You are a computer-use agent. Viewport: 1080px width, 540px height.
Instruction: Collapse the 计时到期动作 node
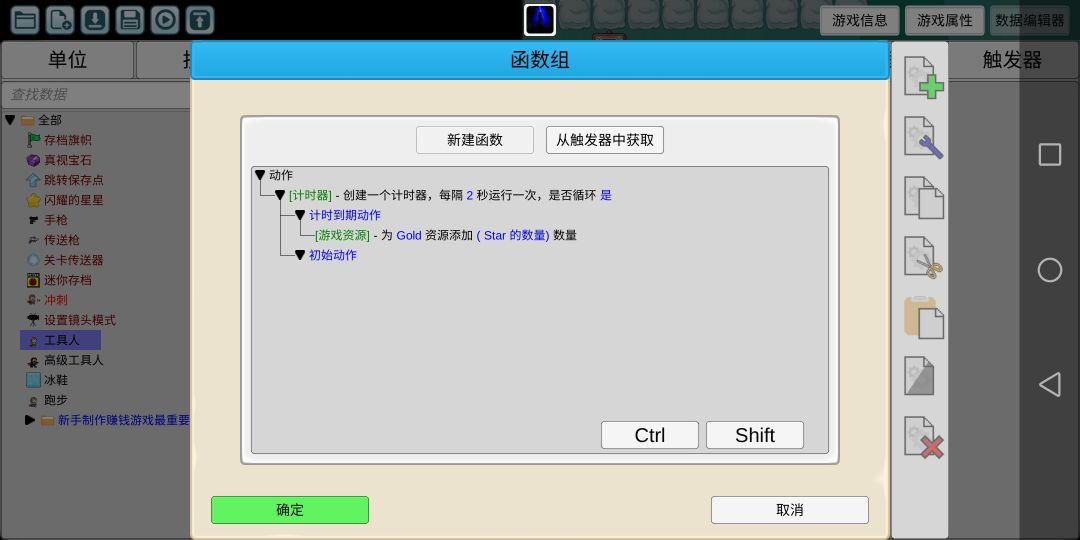click(300, 216)
